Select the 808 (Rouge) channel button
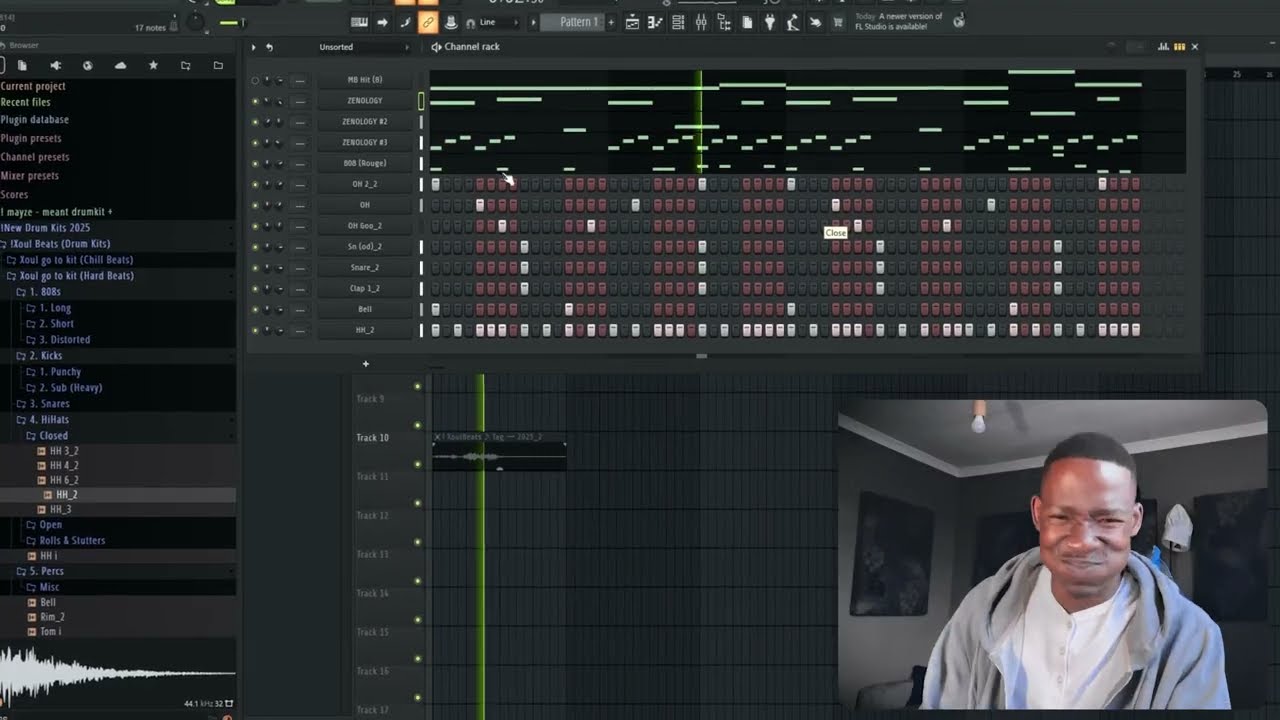This screenshot has height=720, width=1280. tap(364, 164)
